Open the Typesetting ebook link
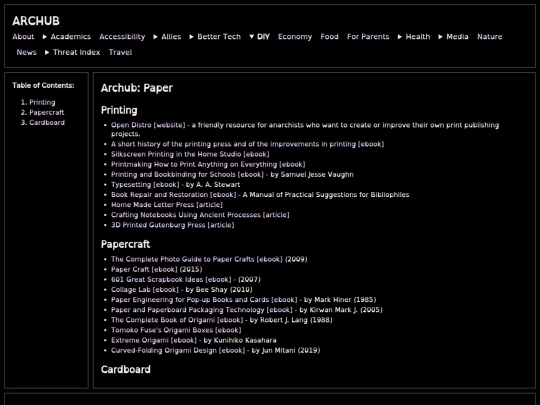 pyautogui.click(x=145, y=185)
